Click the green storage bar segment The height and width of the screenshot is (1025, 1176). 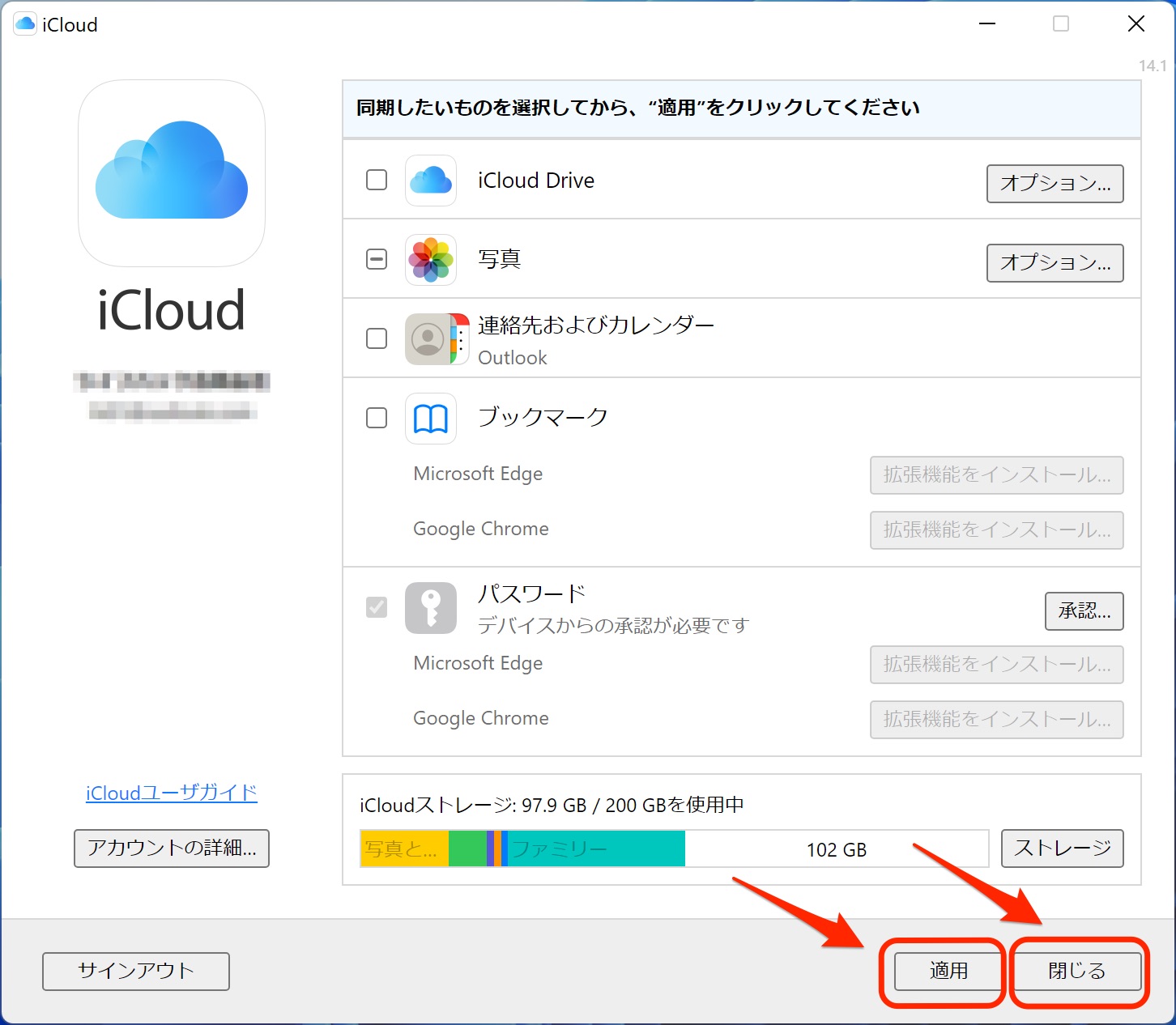click(467, 848)
